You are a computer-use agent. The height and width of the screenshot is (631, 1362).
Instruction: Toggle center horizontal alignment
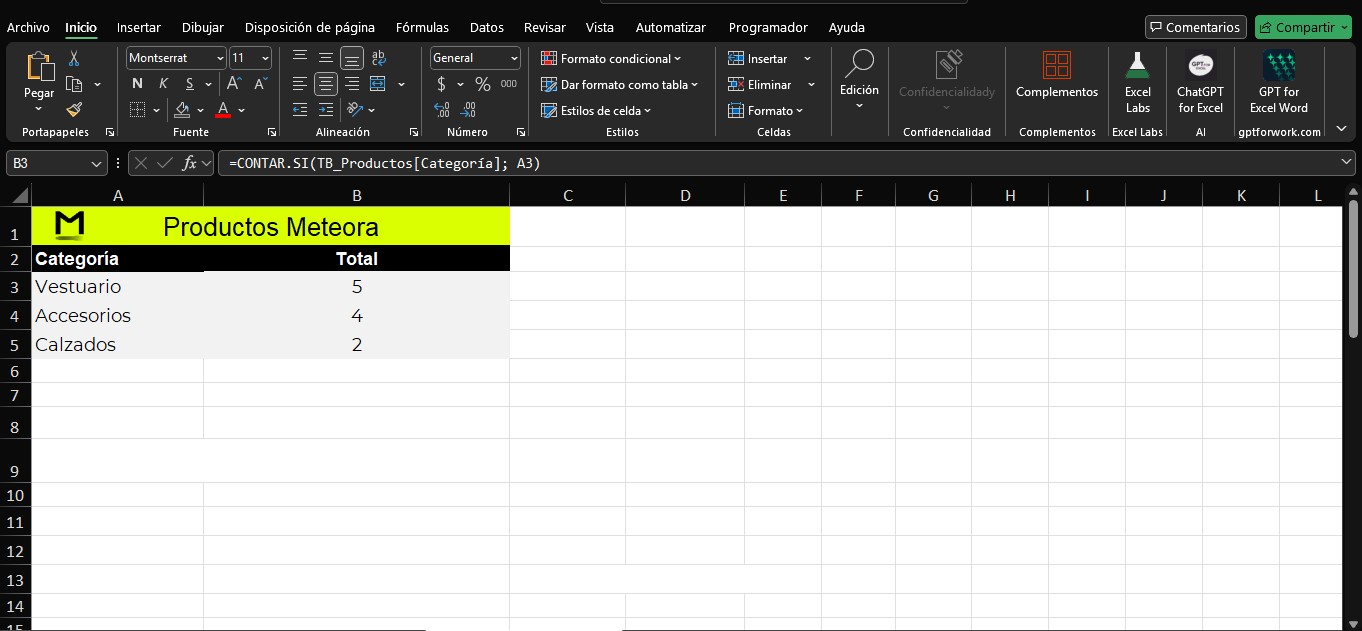click(x=326, y=84)
